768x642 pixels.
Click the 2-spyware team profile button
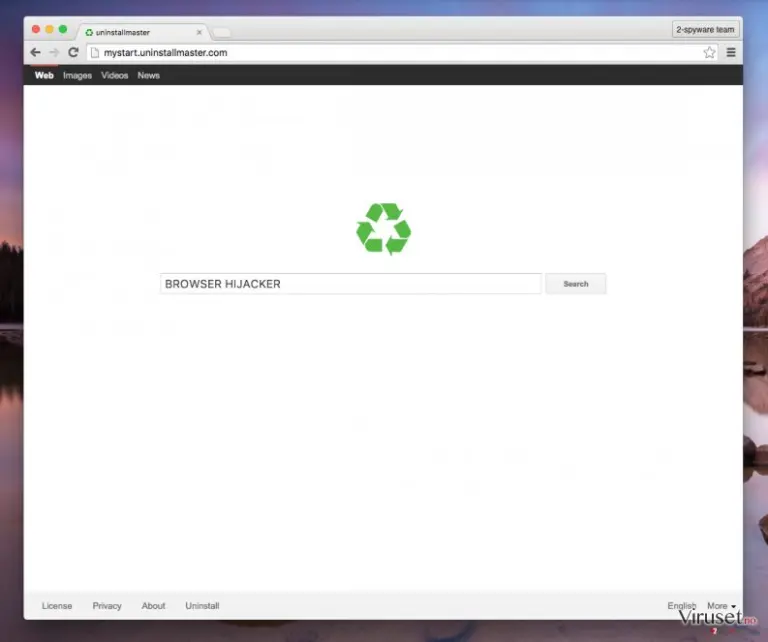click(705, 29)
